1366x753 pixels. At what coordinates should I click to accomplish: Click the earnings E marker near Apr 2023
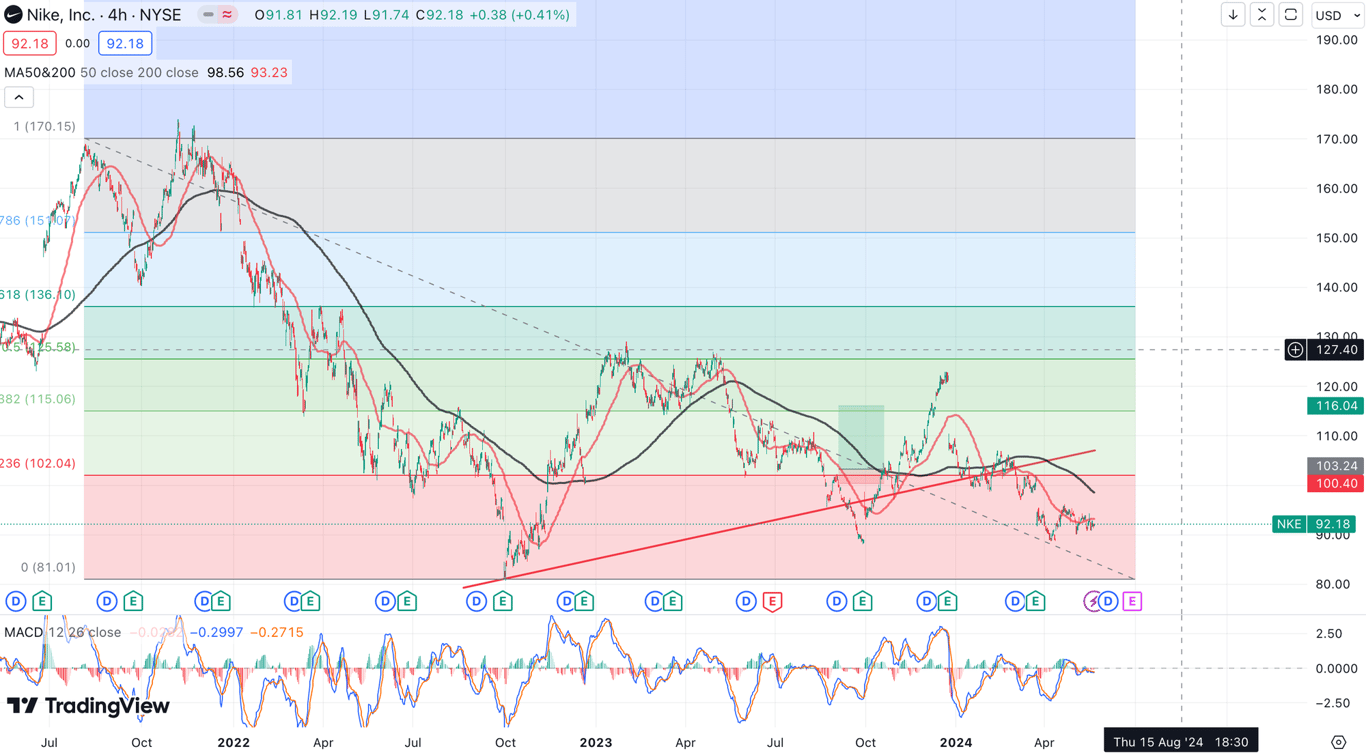(672, 601)
